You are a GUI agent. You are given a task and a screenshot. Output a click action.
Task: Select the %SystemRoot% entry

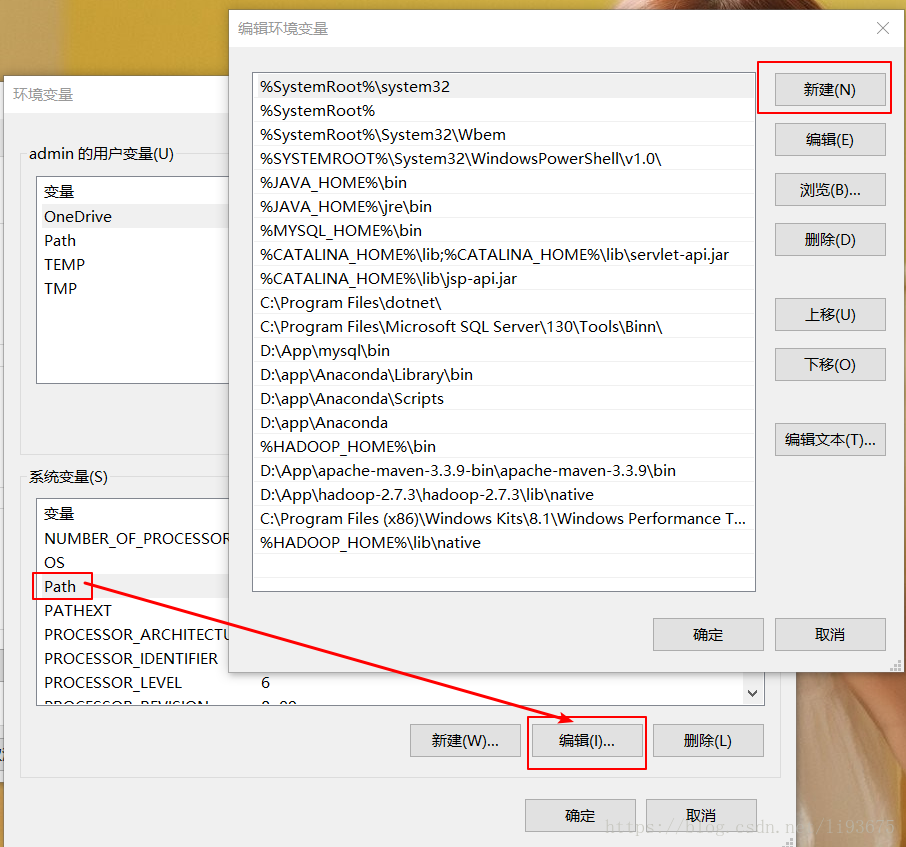pos(504,110)
